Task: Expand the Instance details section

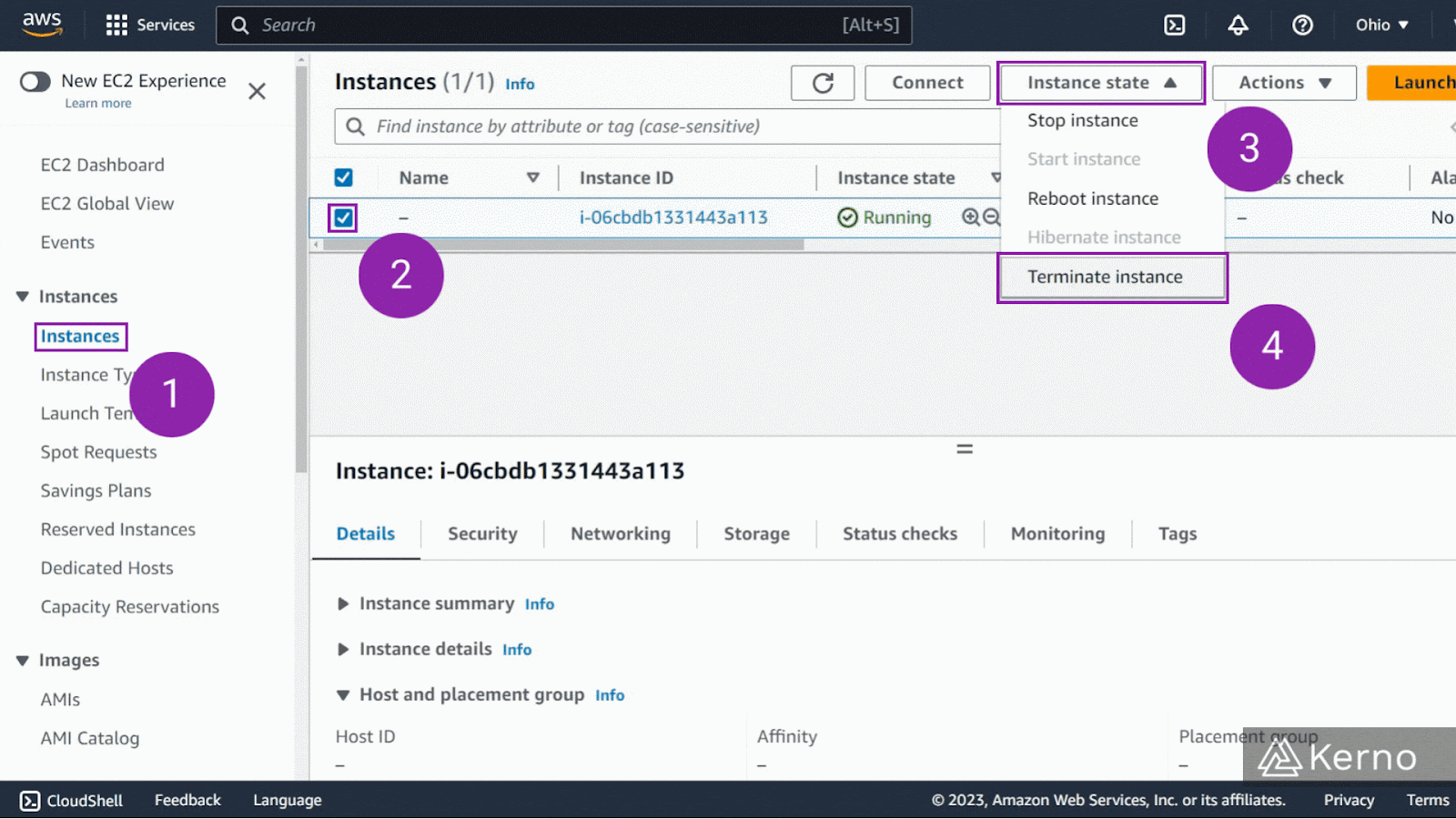Action: click(343, 650)
